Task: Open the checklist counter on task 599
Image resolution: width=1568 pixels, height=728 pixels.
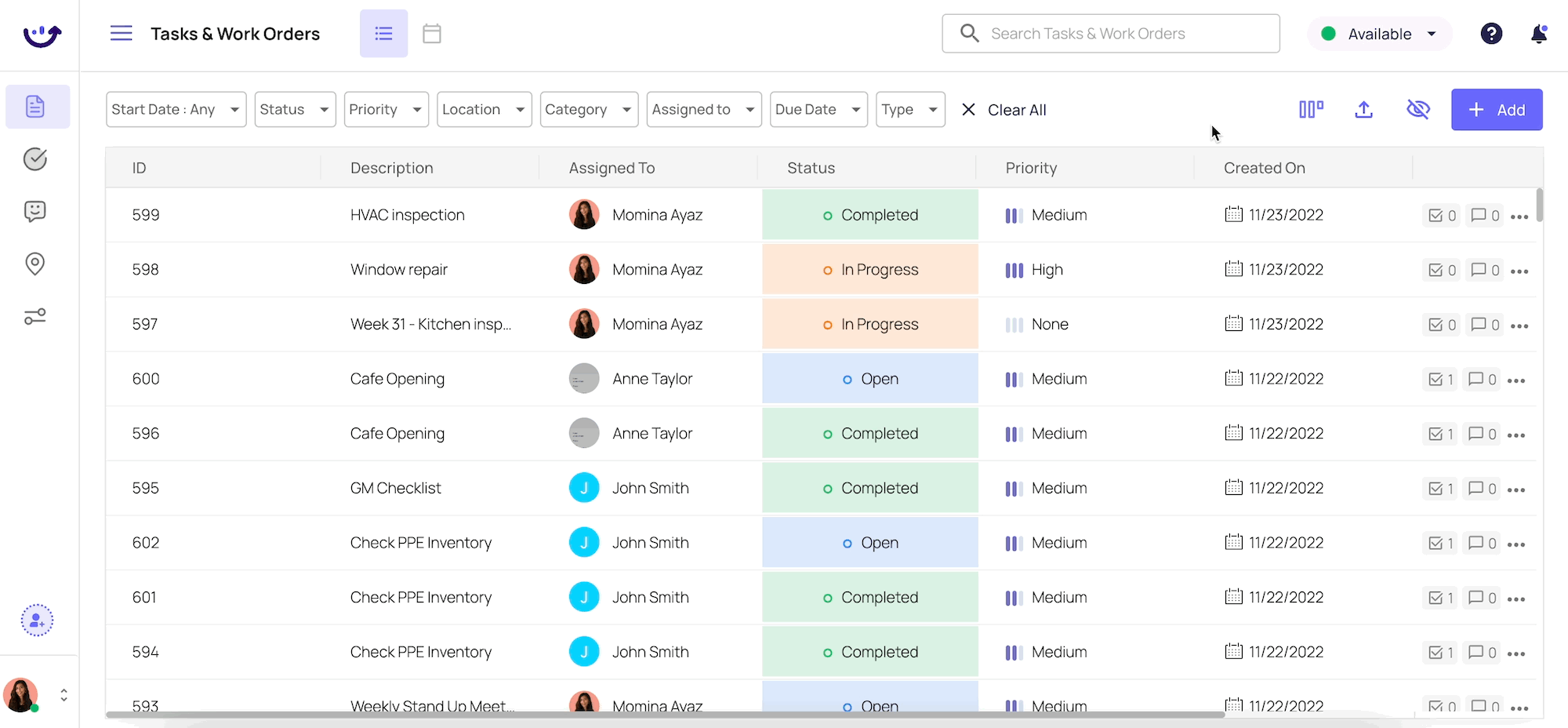Action: [x=1442, y=216]
